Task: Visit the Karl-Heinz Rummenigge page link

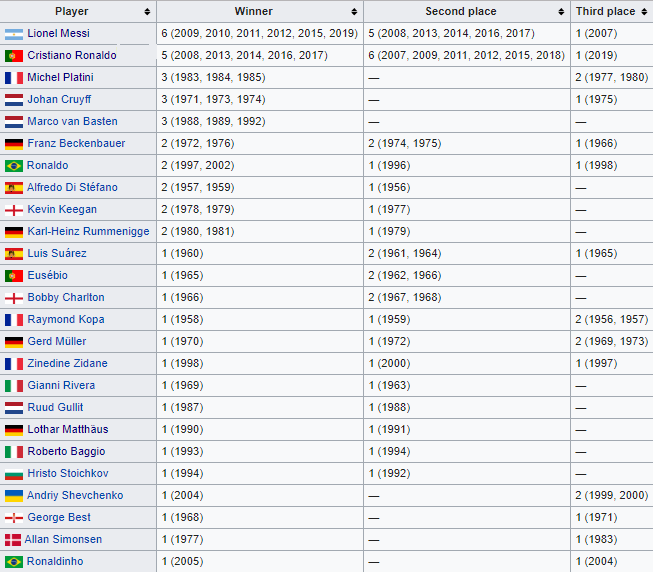Action: (88, 231)
